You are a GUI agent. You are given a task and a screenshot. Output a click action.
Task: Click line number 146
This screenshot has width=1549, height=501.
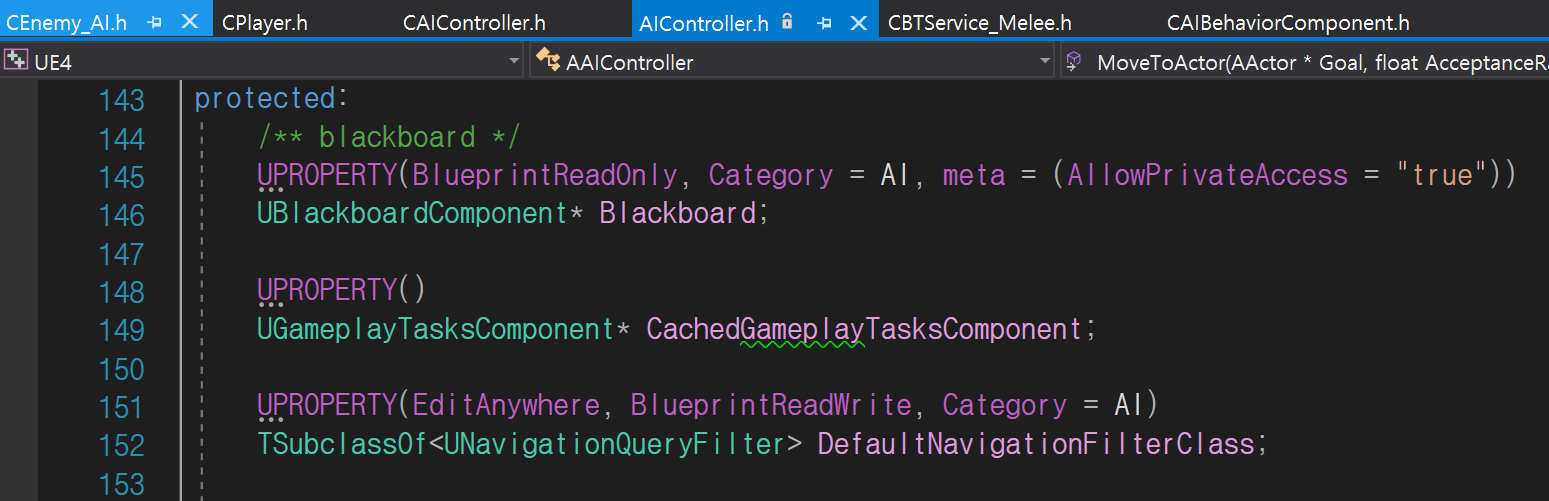click(x=122, y=215)
